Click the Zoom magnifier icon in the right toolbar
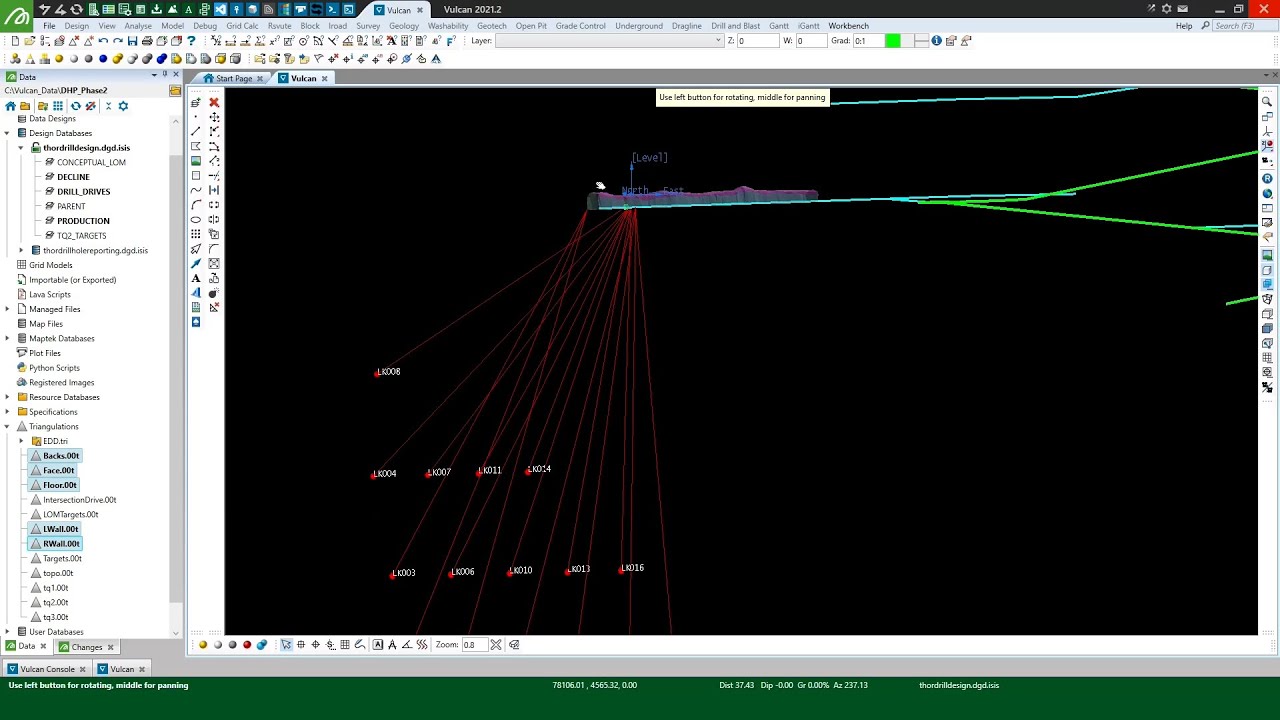This screenshot has height=720, width=1280. click(x=1267, y=102)
